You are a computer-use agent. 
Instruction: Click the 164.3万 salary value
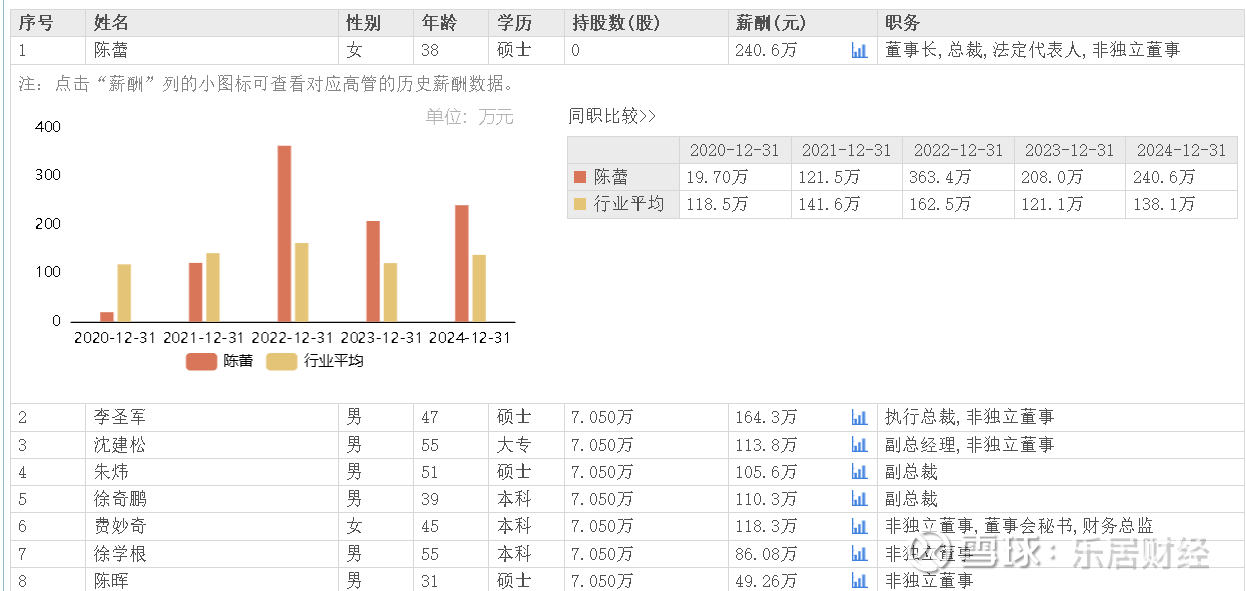tap(766, 417)
